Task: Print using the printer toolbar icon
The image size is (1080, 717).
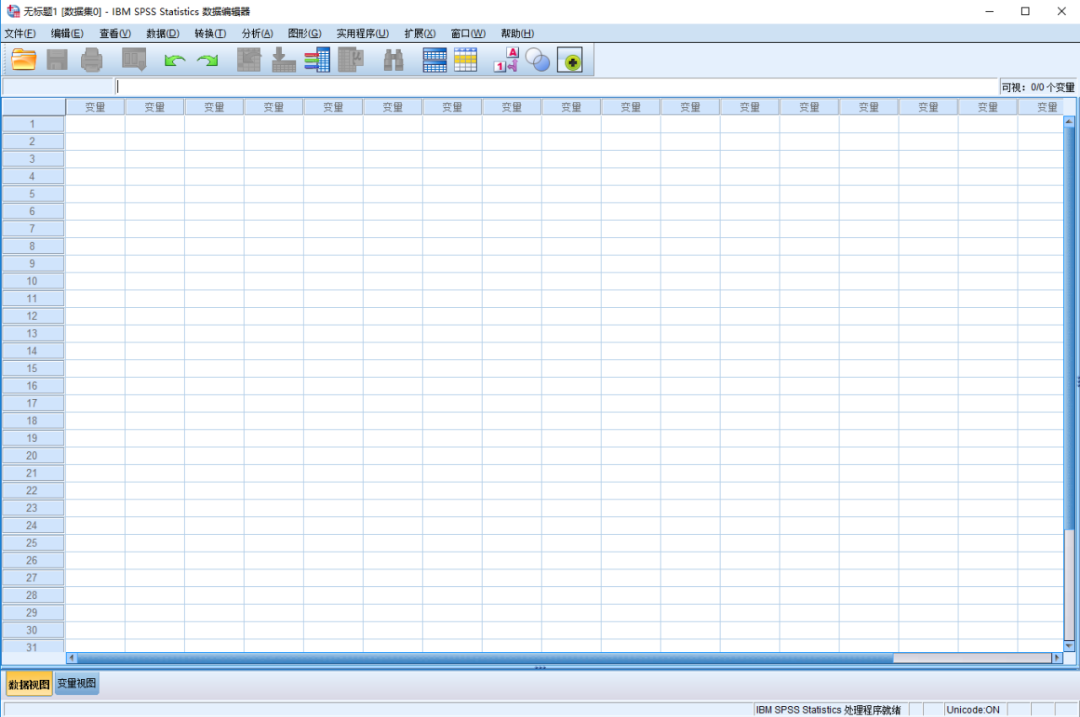Action: 92,60
